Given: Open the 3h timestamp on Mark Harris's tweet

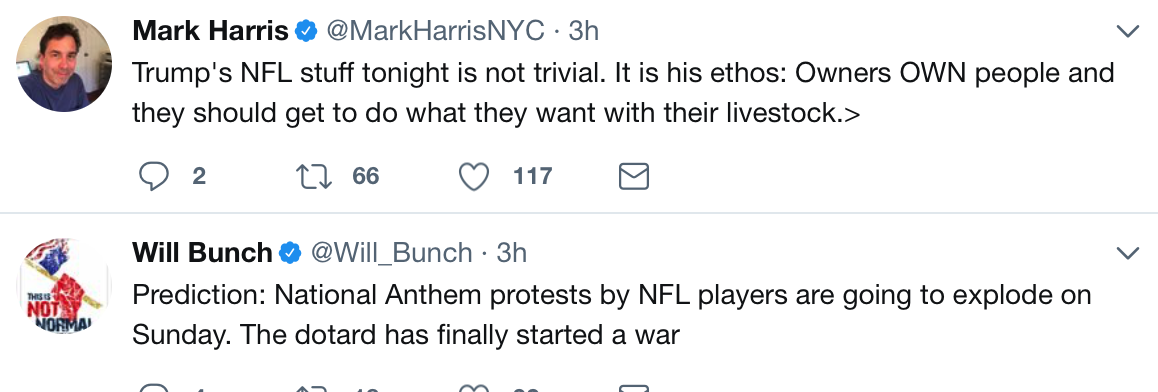Looking at the screenshot, I should [583, 31].
